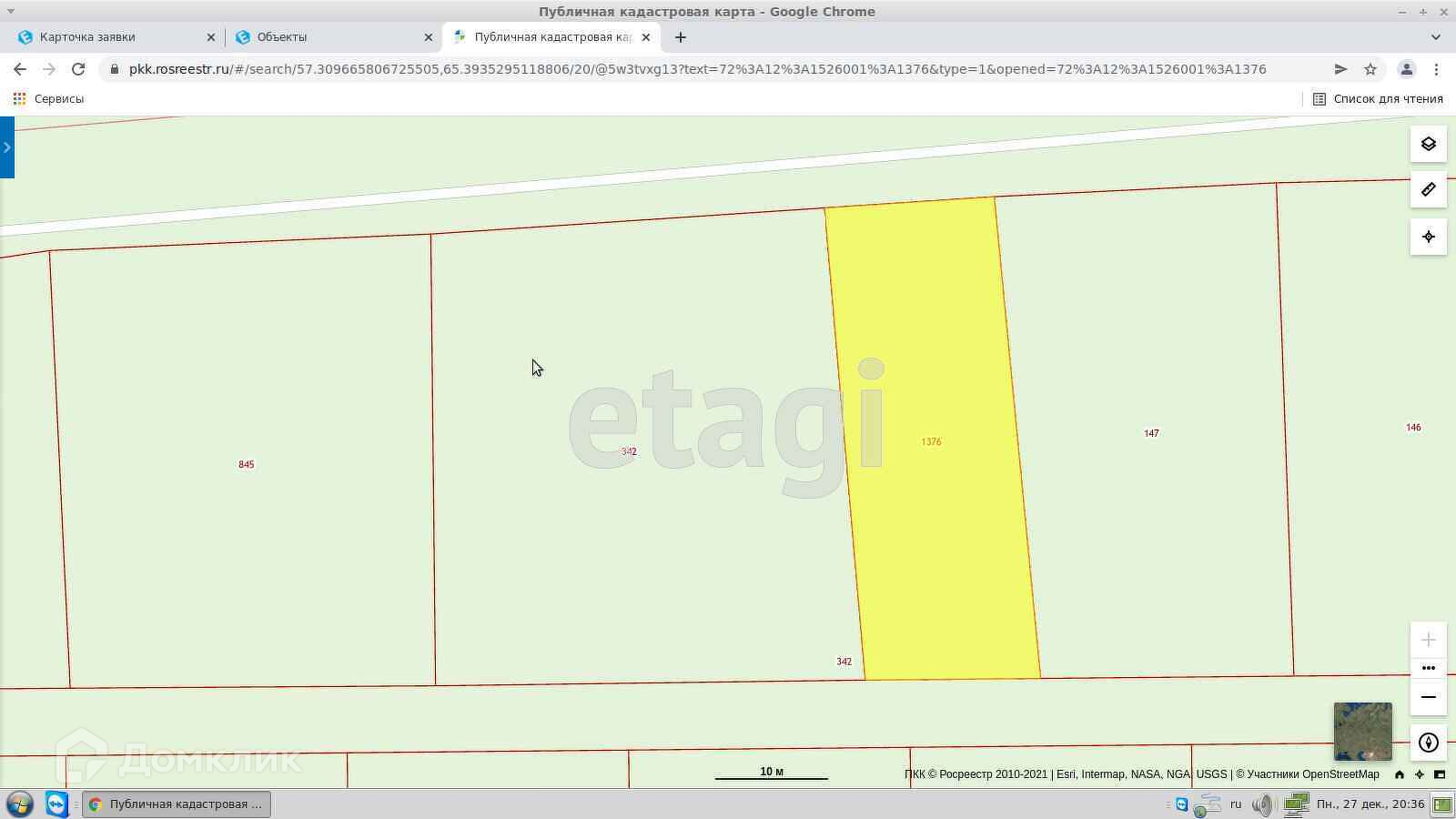Share this page via send icon
1456x819 pixels.
click(x=1340, y=69)
